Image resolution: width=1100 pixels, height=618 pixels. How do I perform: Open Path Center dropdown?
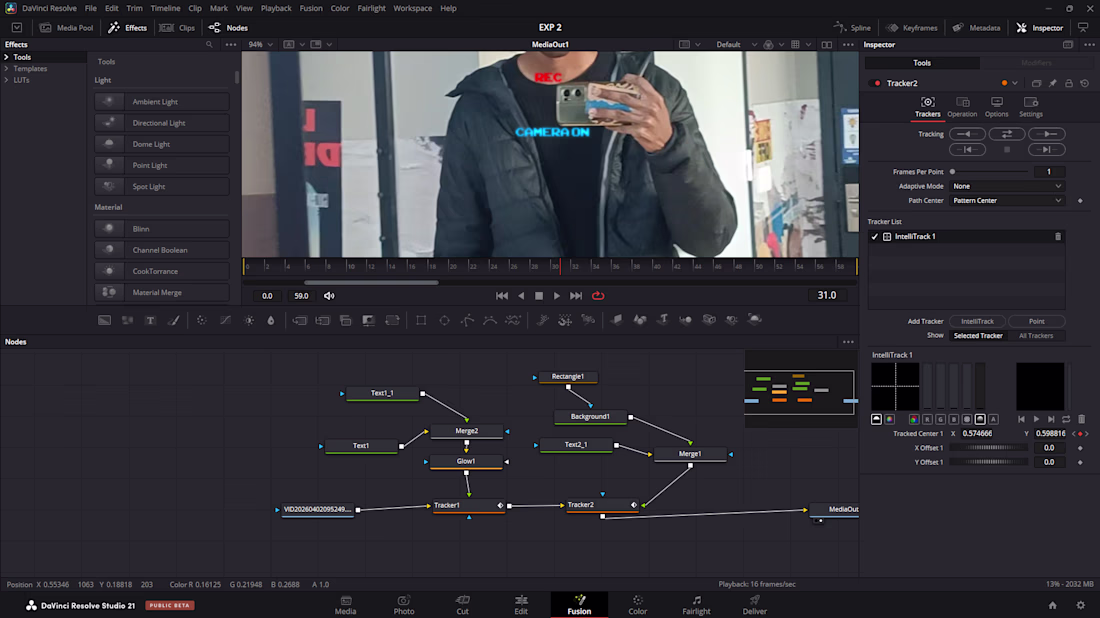(x=1007, y=201)
